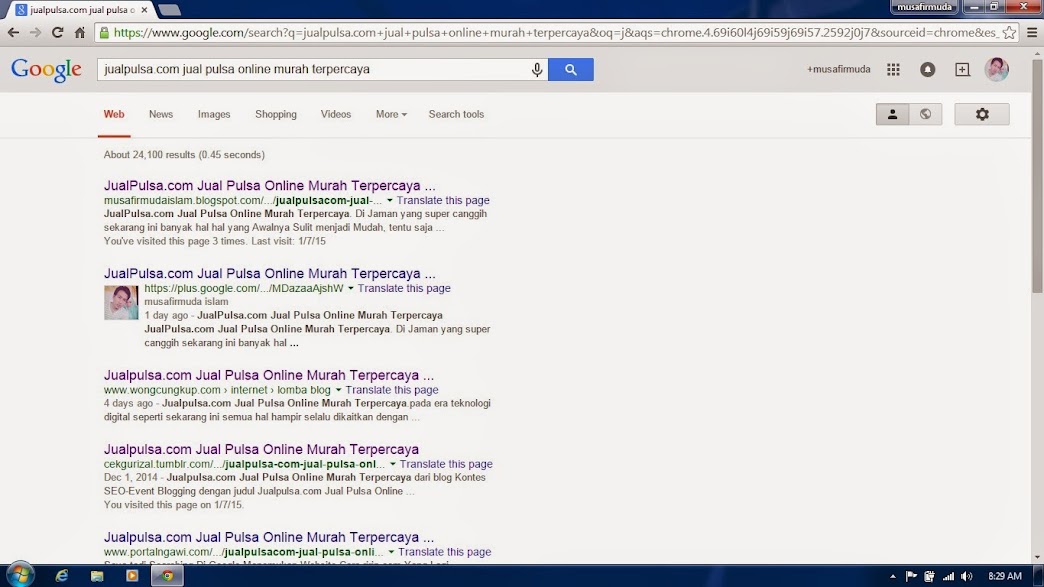Open the 8:29 AM clock in tray
1044x587 pixels.
coord(1005,576)
